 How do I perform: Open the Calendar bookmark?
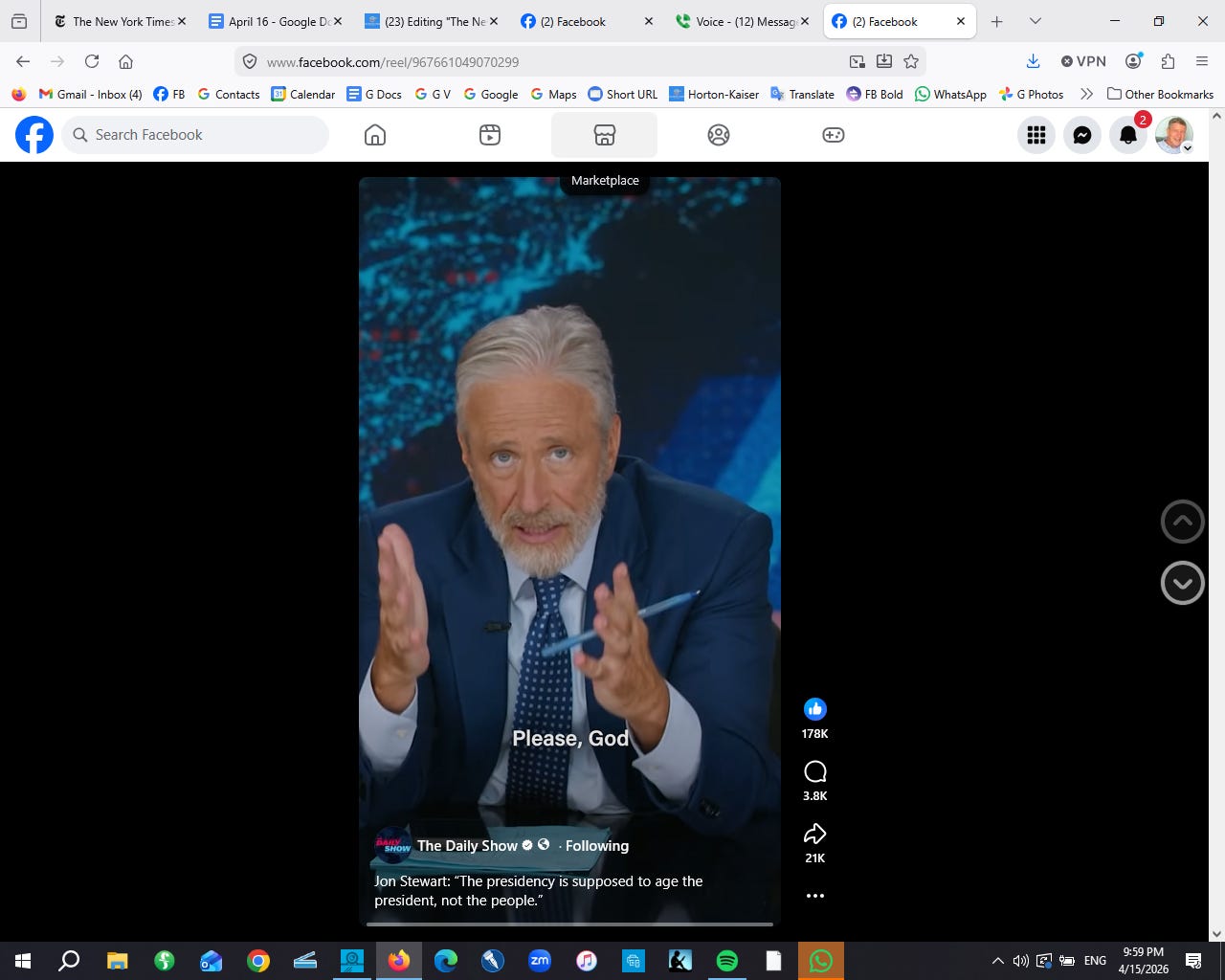tap(302, 94)
